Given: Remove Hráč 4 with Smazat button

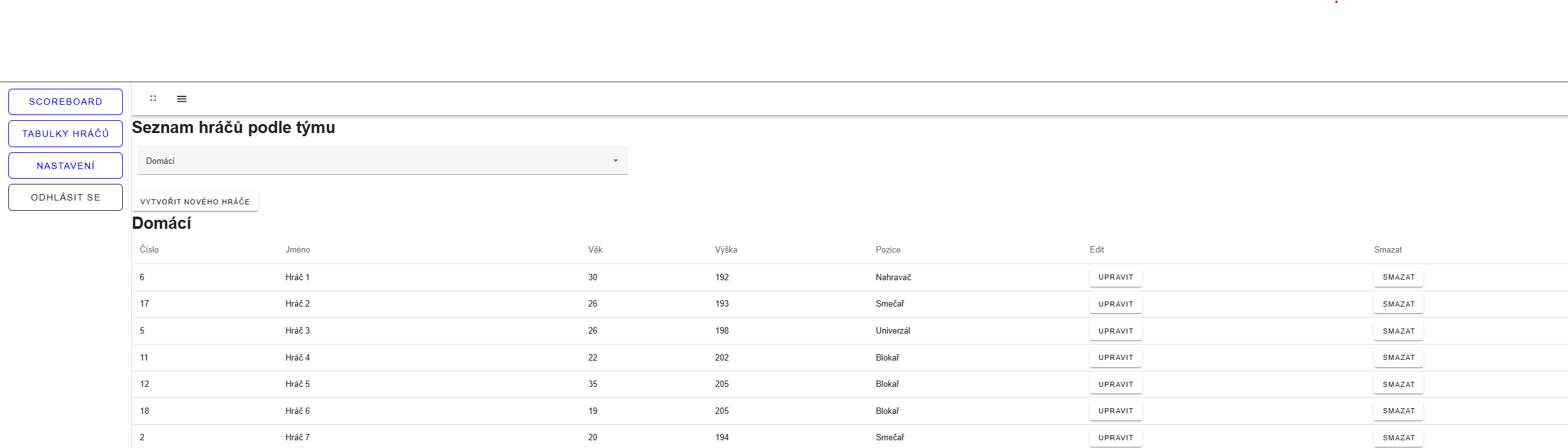Looking at the screenshot, I should [x=1398, y=357].
